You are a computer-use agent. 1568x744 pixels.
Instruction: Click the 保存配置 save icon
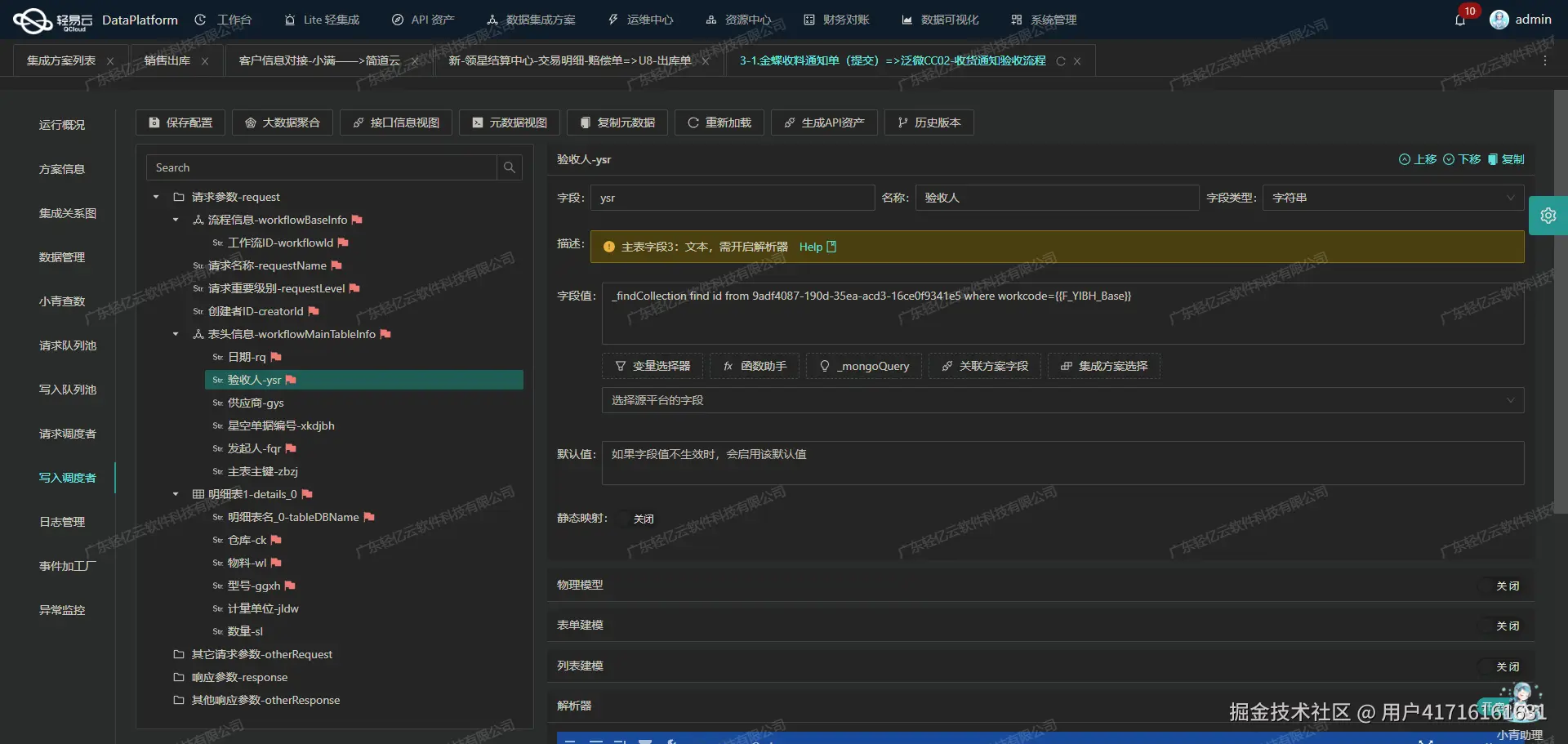154,123
